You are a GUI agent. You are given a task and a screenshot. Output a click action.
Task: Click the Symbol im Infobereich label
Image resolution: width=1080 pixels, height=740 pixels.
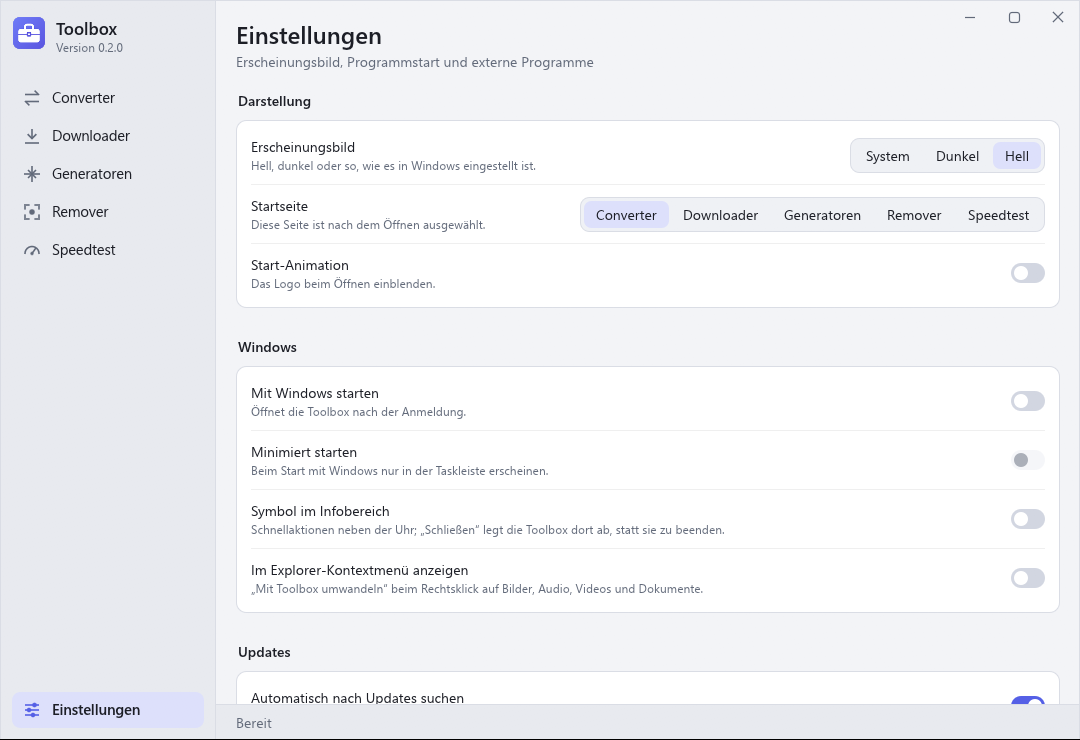(x=320, y=511)
